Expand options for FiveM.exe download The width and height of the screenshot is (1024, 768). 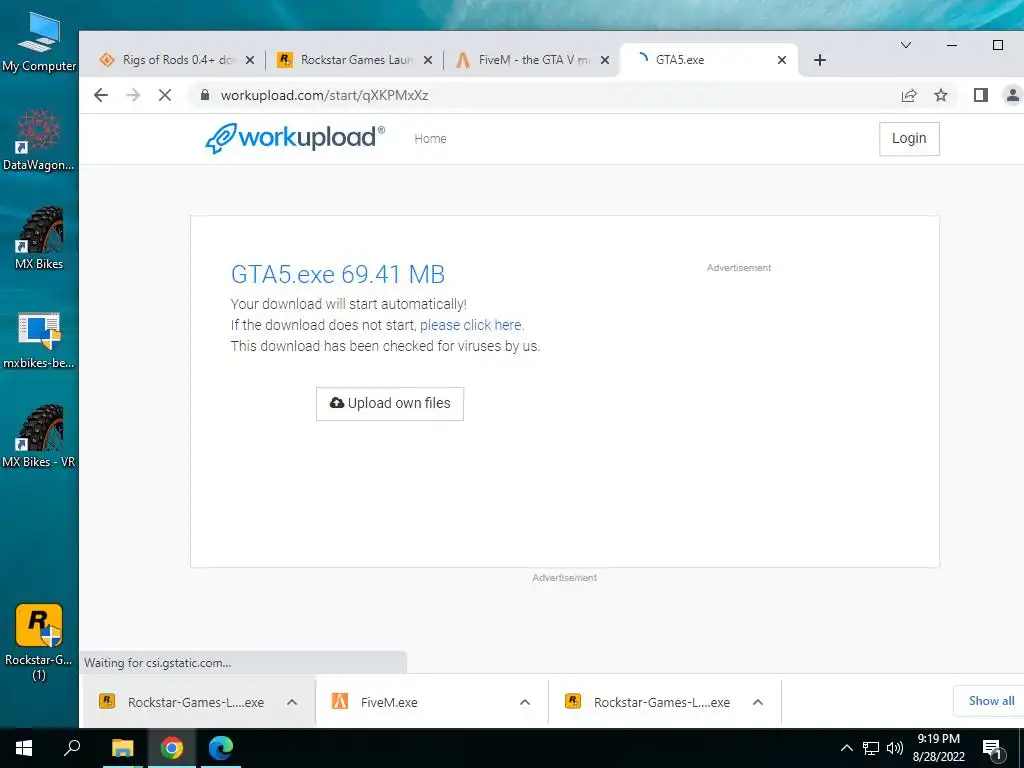(x=524, y=703)
